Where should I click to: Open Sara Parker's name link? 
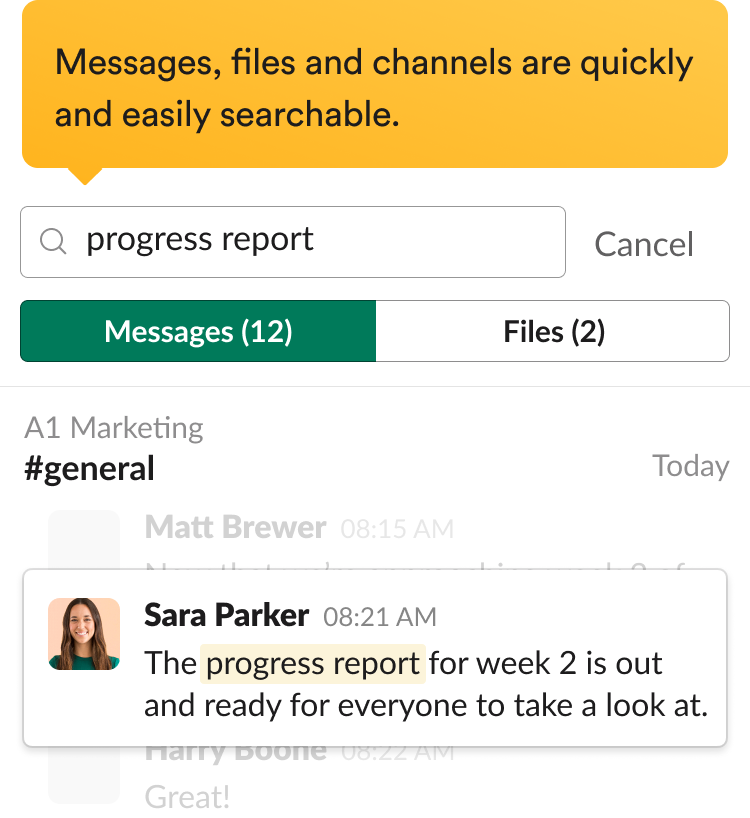(x=226, y=615)
